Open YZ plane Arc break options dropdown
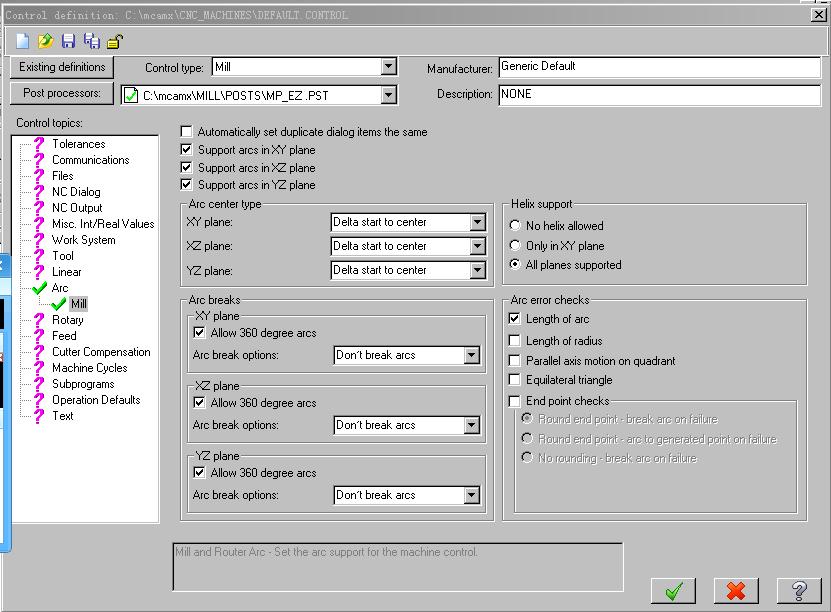The height and width of the screenshot is (612, 831). tap(472, 495)
